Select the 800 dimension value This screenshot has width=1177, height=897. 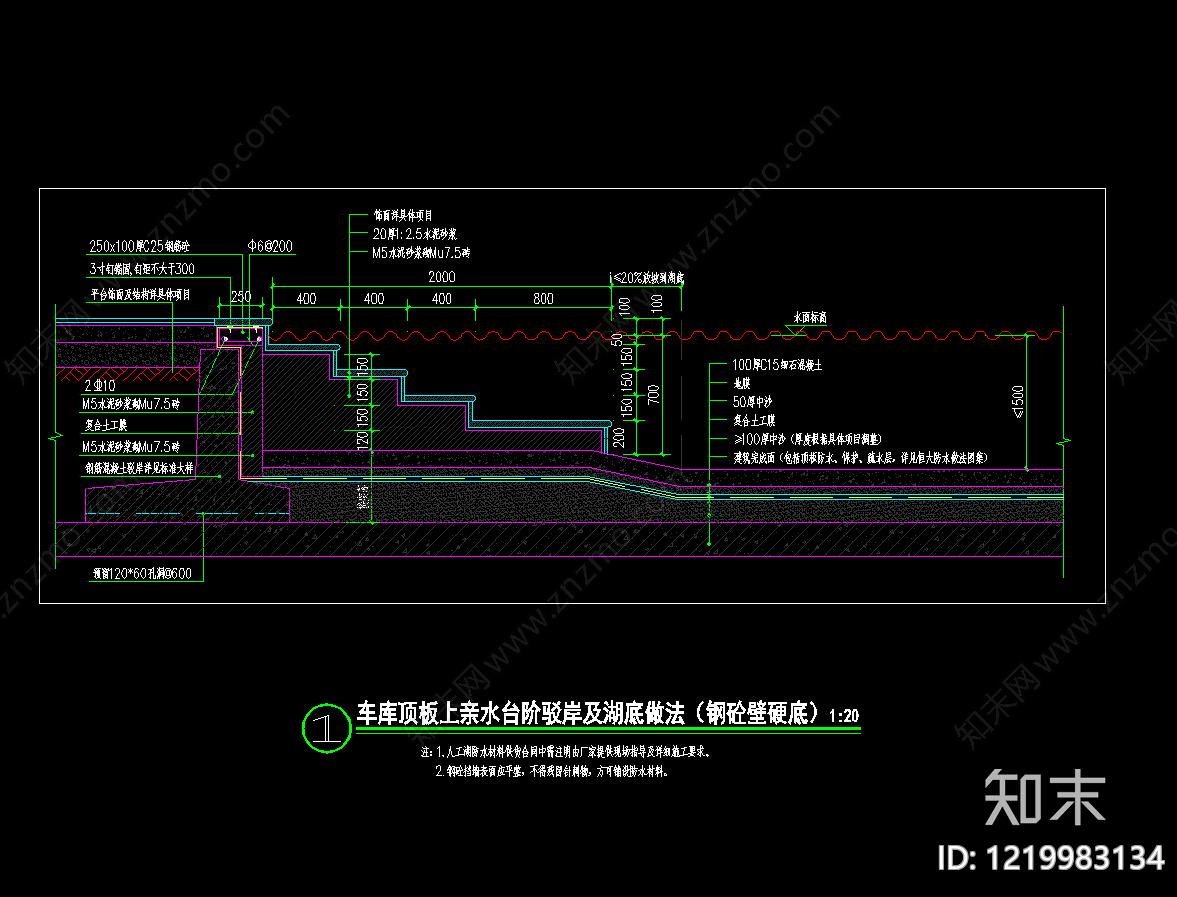543,299
